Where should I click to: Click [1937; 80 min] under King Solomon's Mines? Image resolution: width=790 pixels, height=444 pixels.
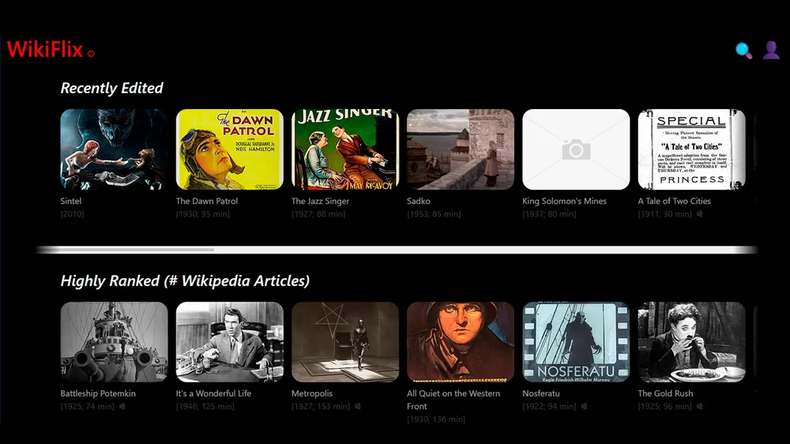[x=549, y=214]
